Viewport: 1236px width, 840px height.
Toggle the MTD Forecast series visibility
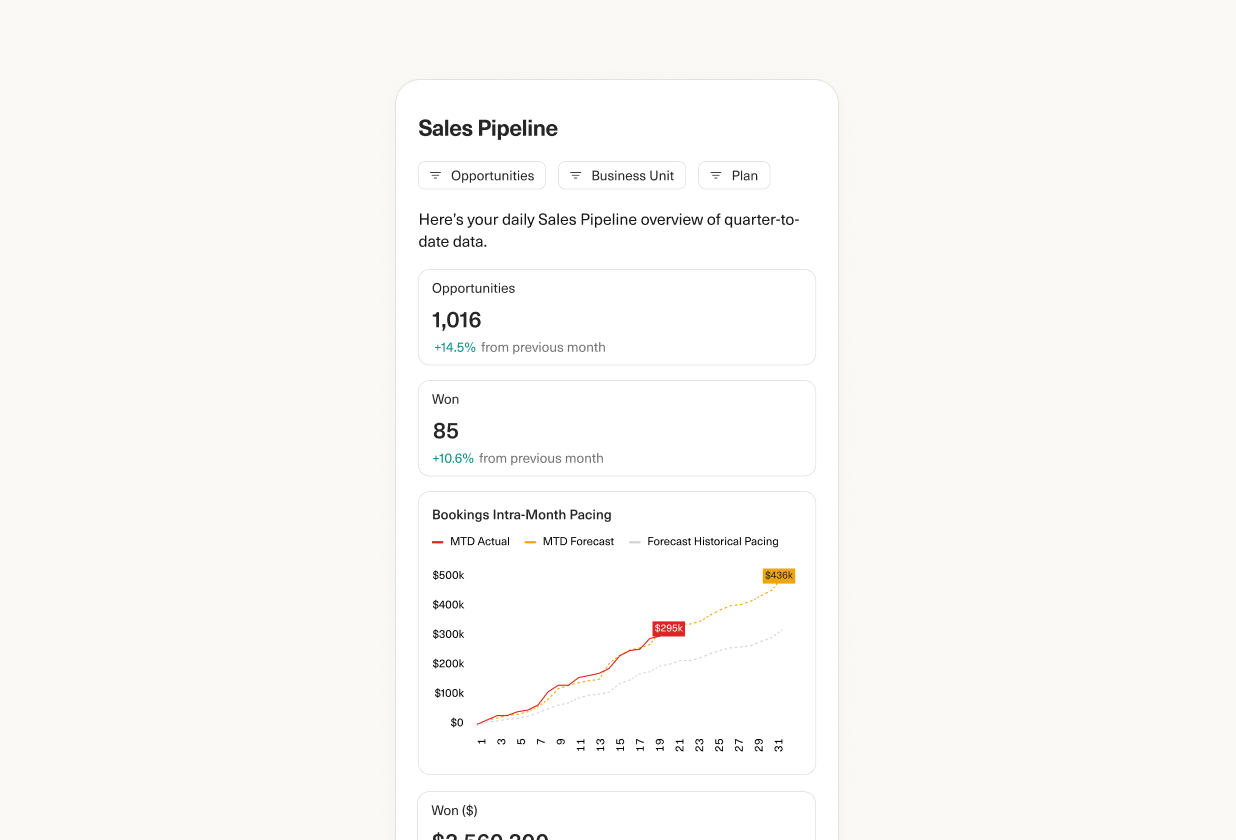pyautogui.click(x=569, y=541)
